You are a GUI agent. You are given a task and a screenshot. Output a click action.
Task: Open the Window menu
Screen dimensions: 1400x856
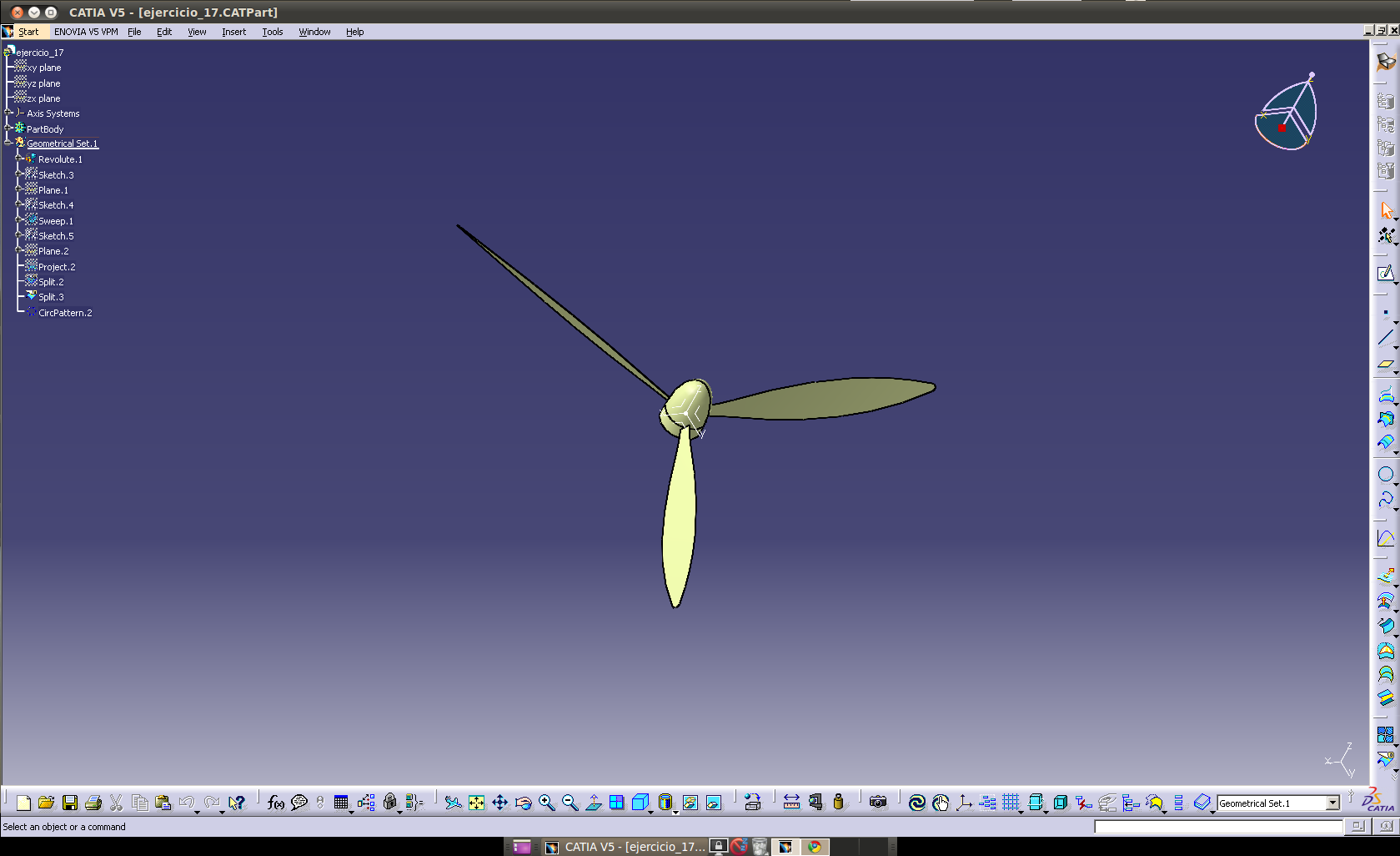314,32
